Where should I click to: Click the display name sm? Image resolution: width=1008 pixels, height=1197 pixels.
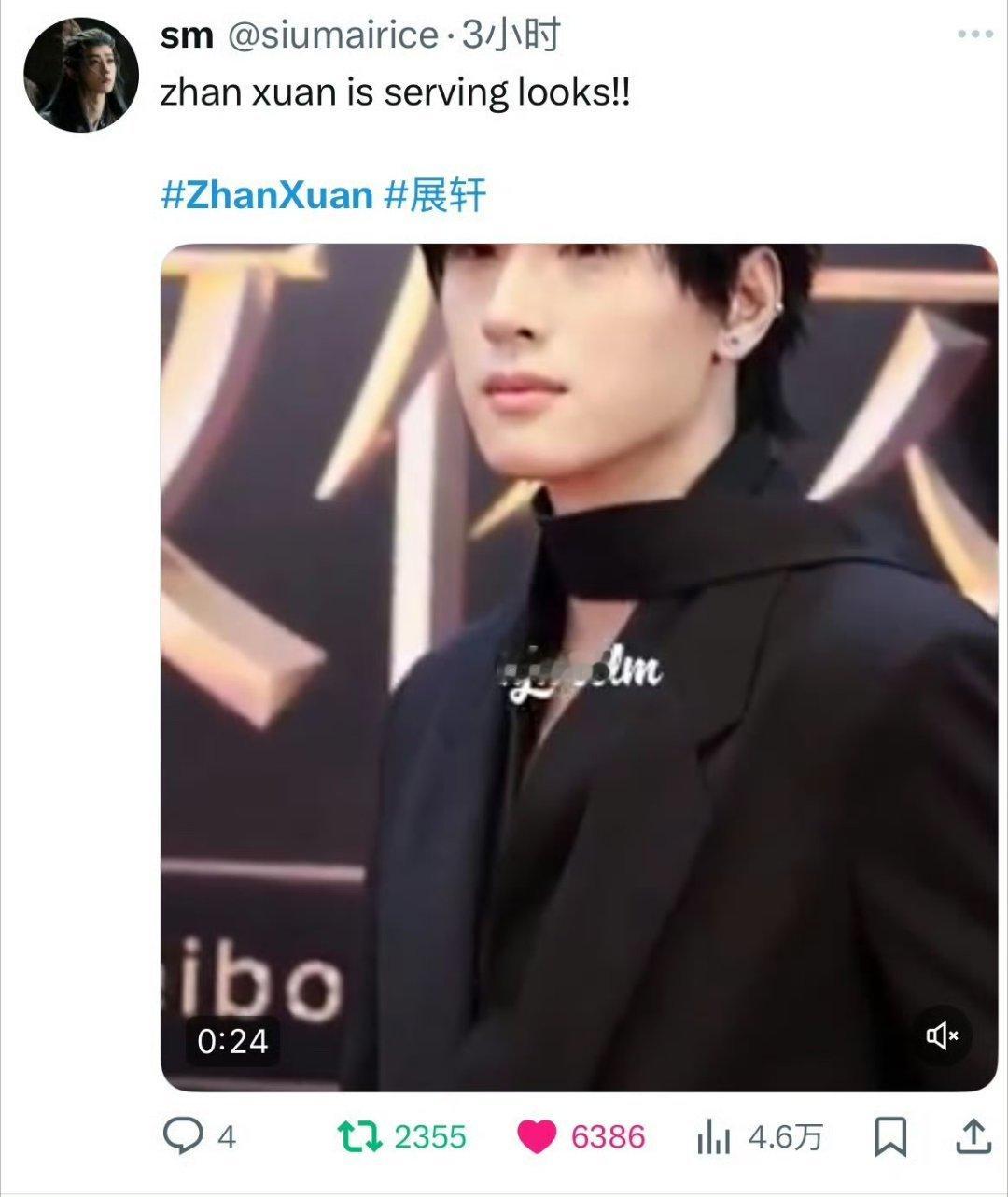coord(187,36)
